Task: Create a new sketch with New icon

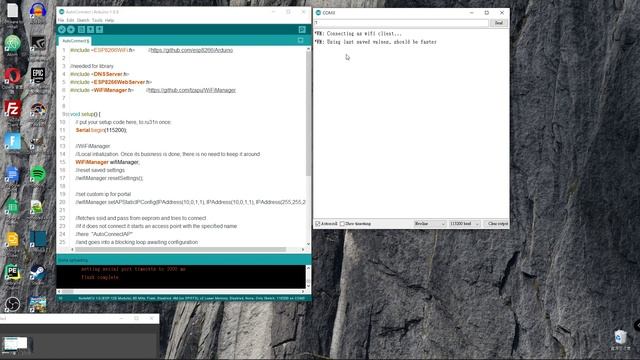Action: [81, 29]
